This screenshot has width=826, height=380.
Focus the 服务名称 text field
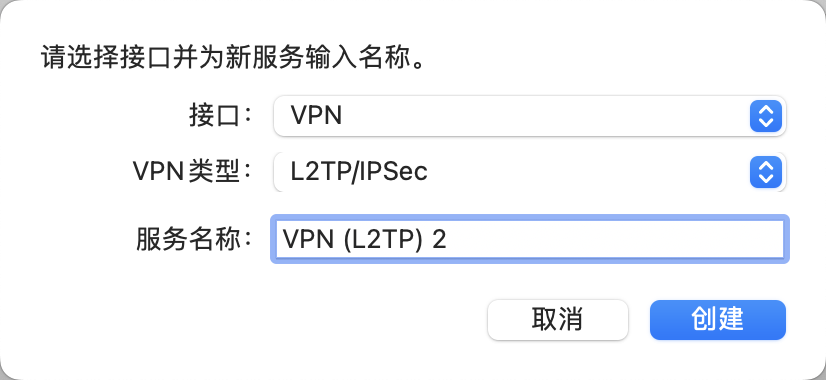click(529, 239)
